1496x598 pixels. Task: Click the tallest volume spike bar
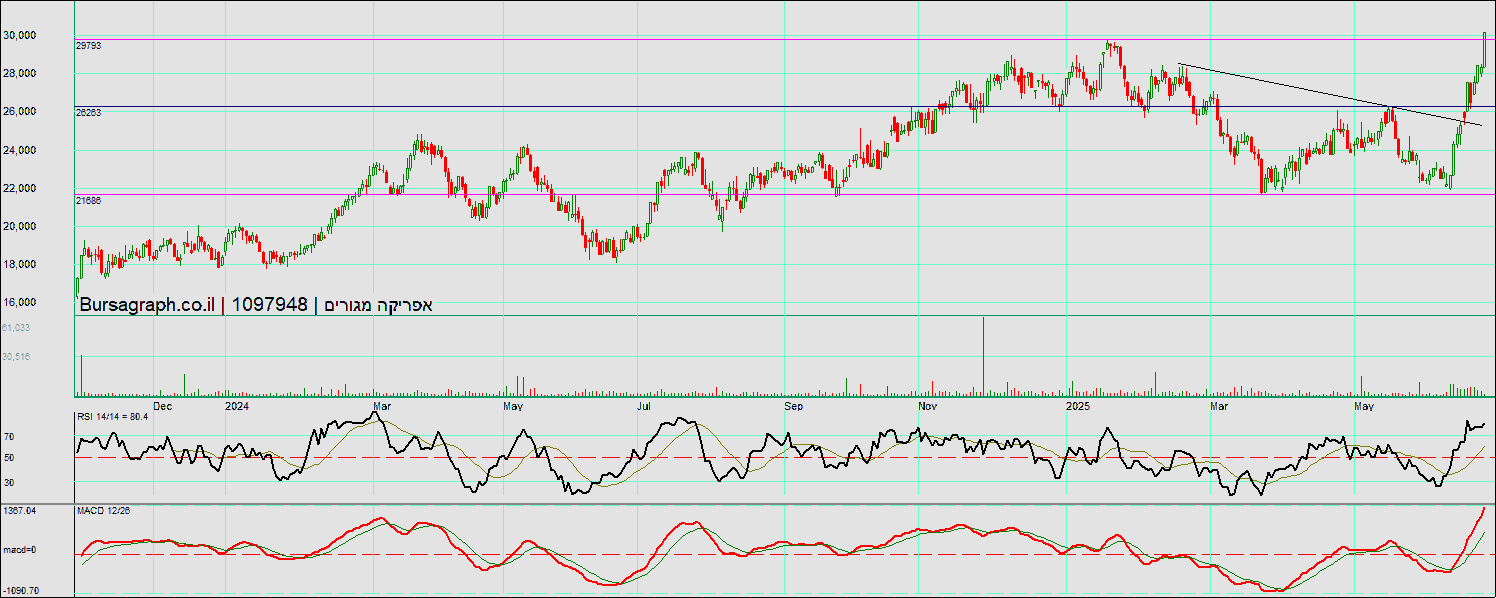(983, 355)
